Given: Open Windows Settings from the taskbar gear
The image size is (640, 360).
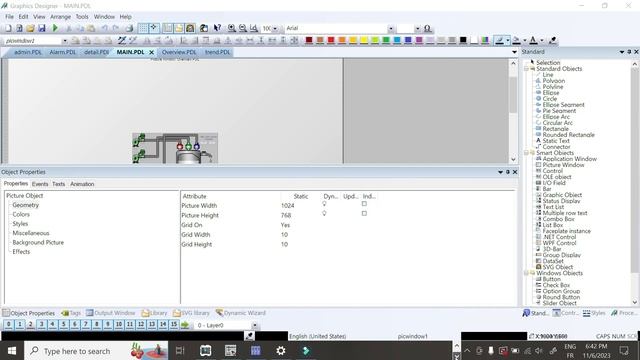Looking at the screenshot, I should click(x=281, y=351).
